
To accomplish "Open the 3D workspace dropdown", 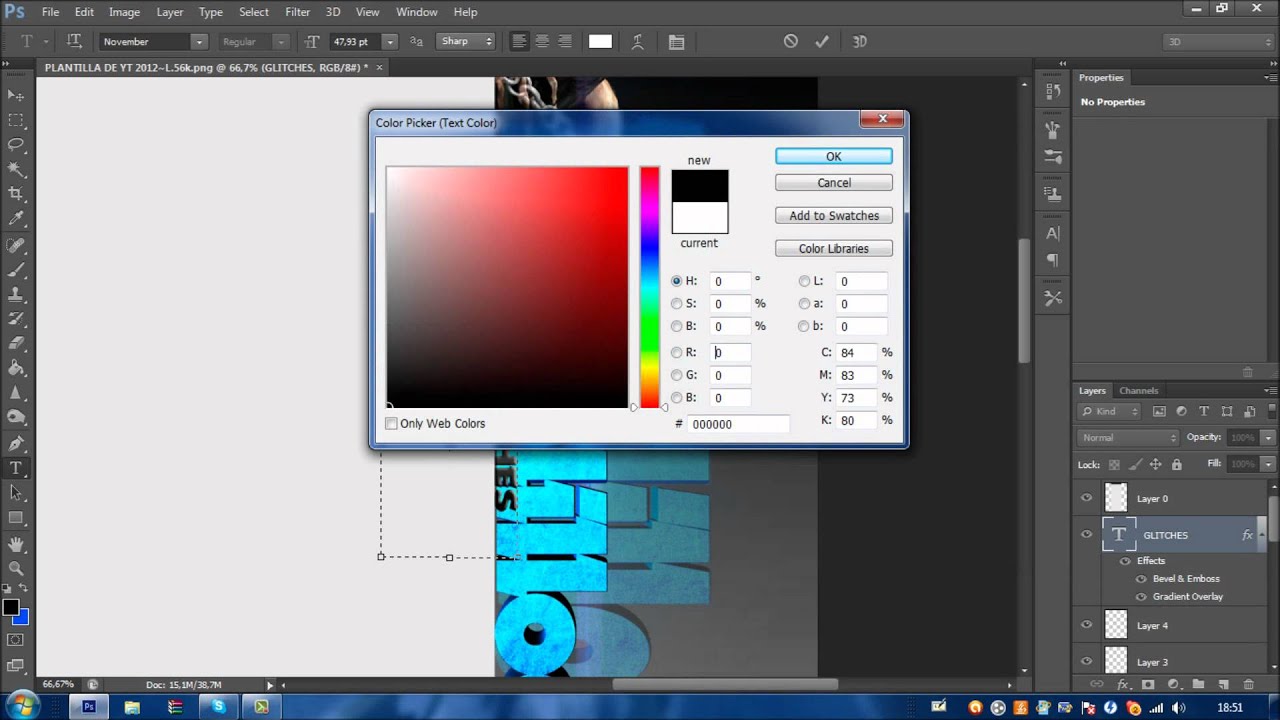I will pos(1219,42).
